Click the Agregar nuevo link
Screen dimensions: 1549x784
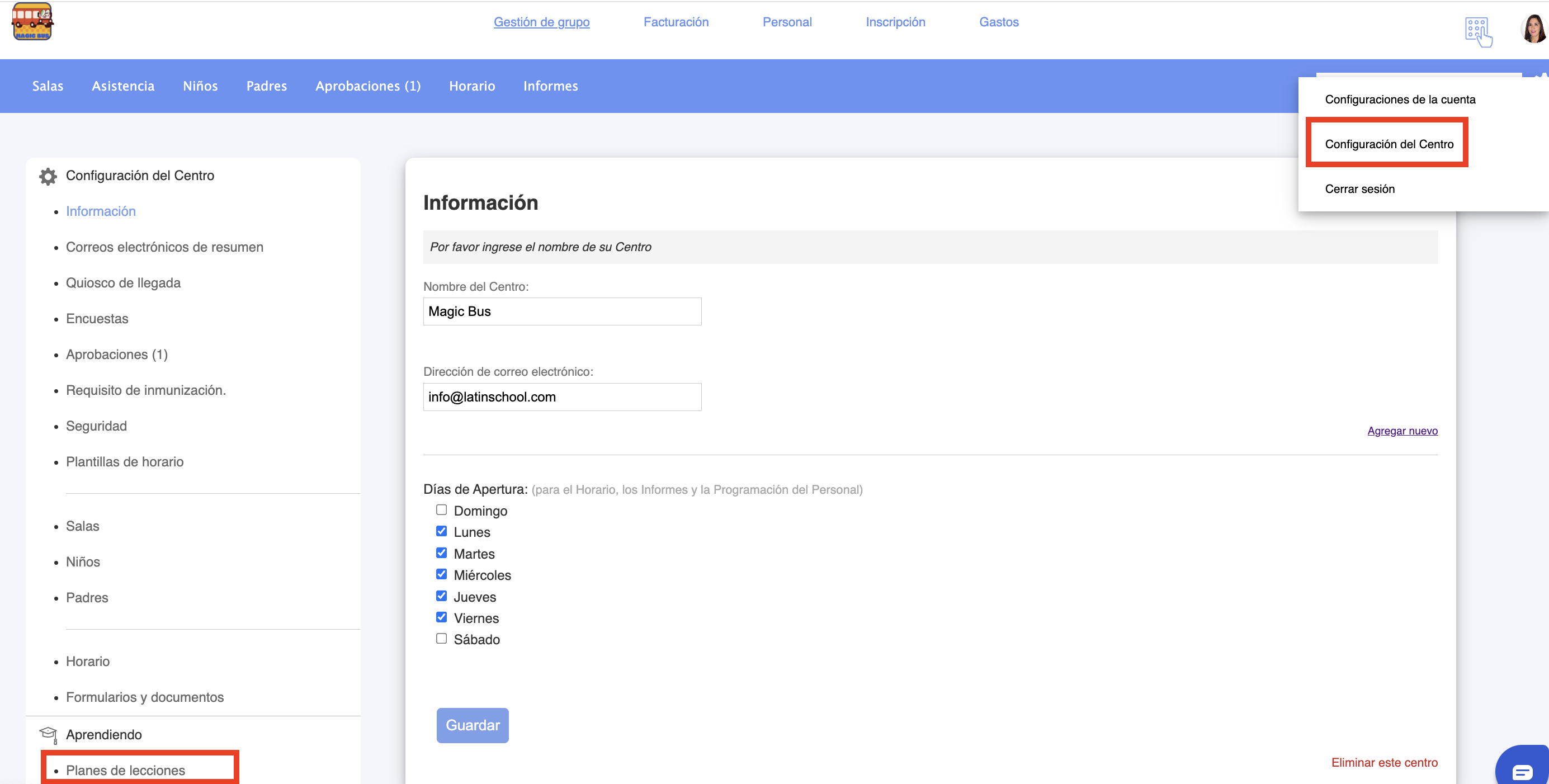[1402, 431]
